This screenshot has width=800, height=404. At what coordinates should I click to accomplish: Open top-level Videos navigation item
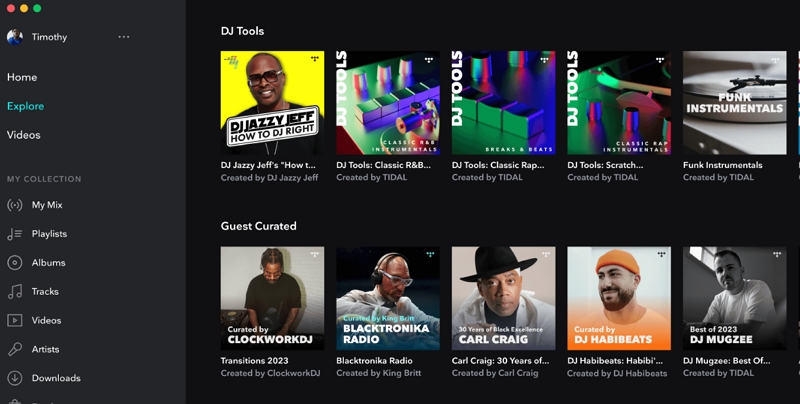point(23,135)
